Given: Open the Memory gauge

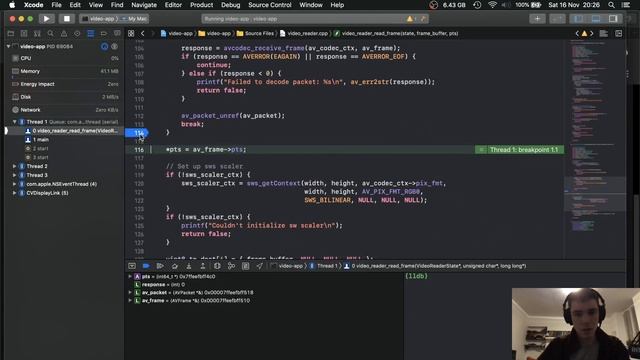Looking at the screenshot, I should coord(64,71).
